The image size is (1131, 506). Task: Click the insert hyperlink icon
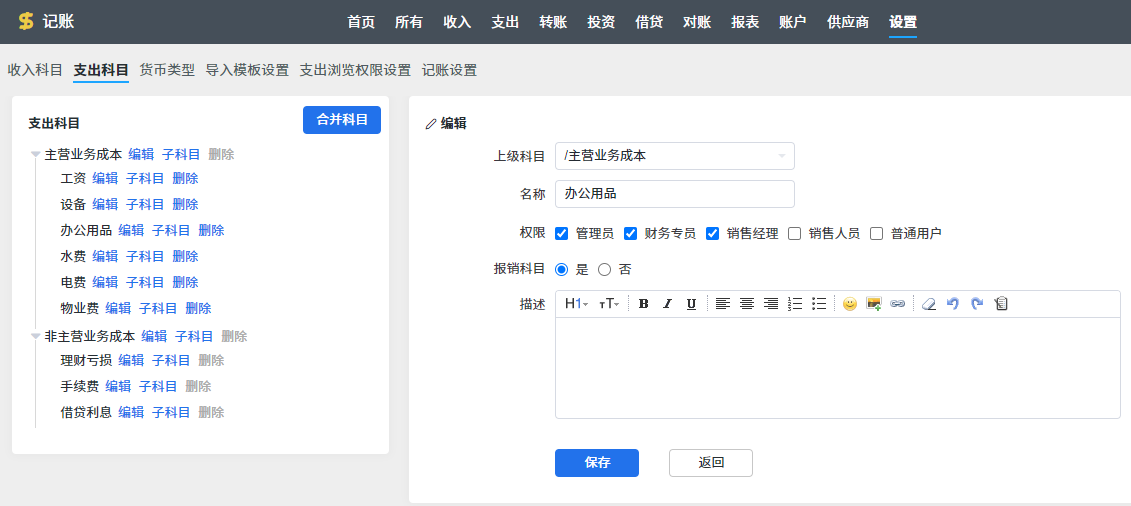tap(897, 304)
